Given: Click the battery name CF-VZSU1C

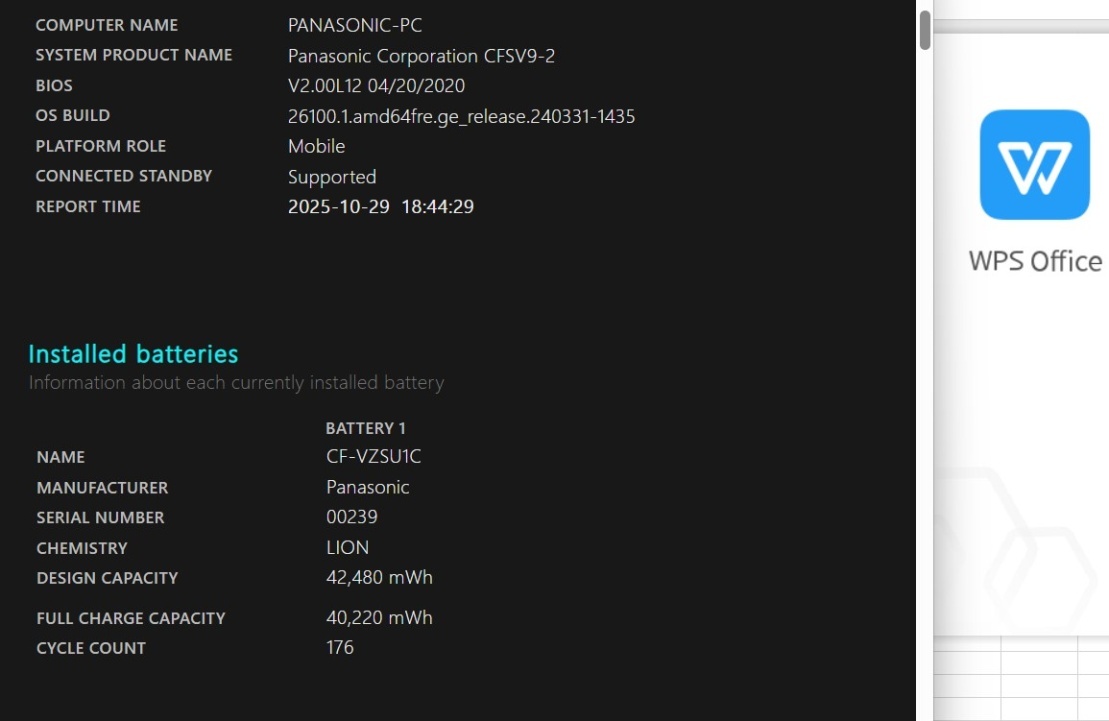Looking at the screenshot, I should point(373,457).
